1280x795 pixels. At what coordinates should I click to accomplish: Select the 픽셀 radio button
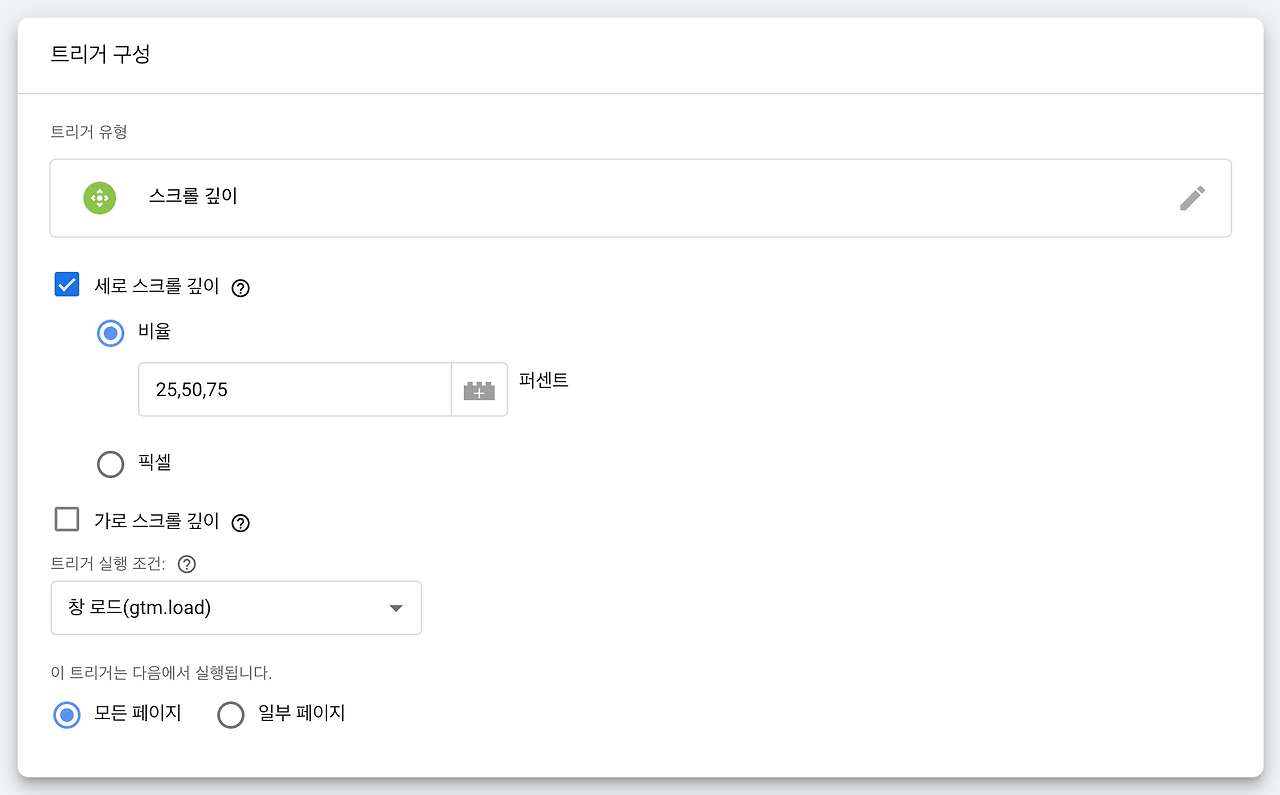click(110, 464)
